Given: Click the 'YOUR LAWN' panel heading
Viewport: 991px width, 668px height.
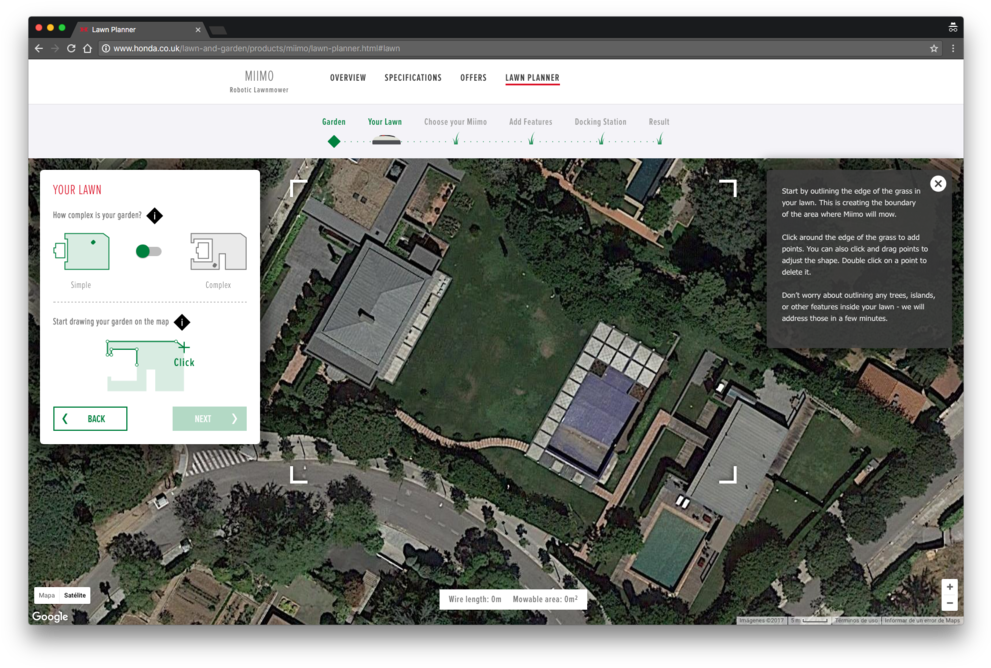Looking at the screenshot, I should 77,190.
